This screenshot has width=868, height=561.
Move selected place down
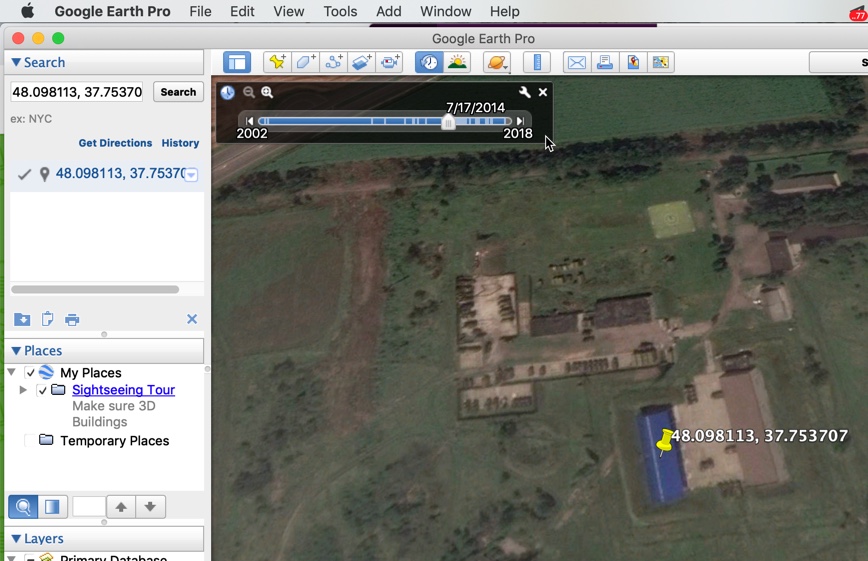[150, 507]
